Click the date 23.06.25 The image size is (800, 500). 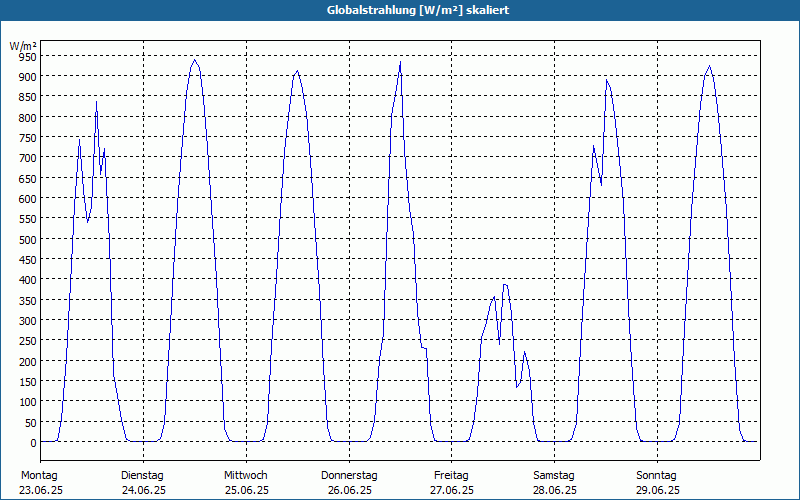[x=41, y=490]
